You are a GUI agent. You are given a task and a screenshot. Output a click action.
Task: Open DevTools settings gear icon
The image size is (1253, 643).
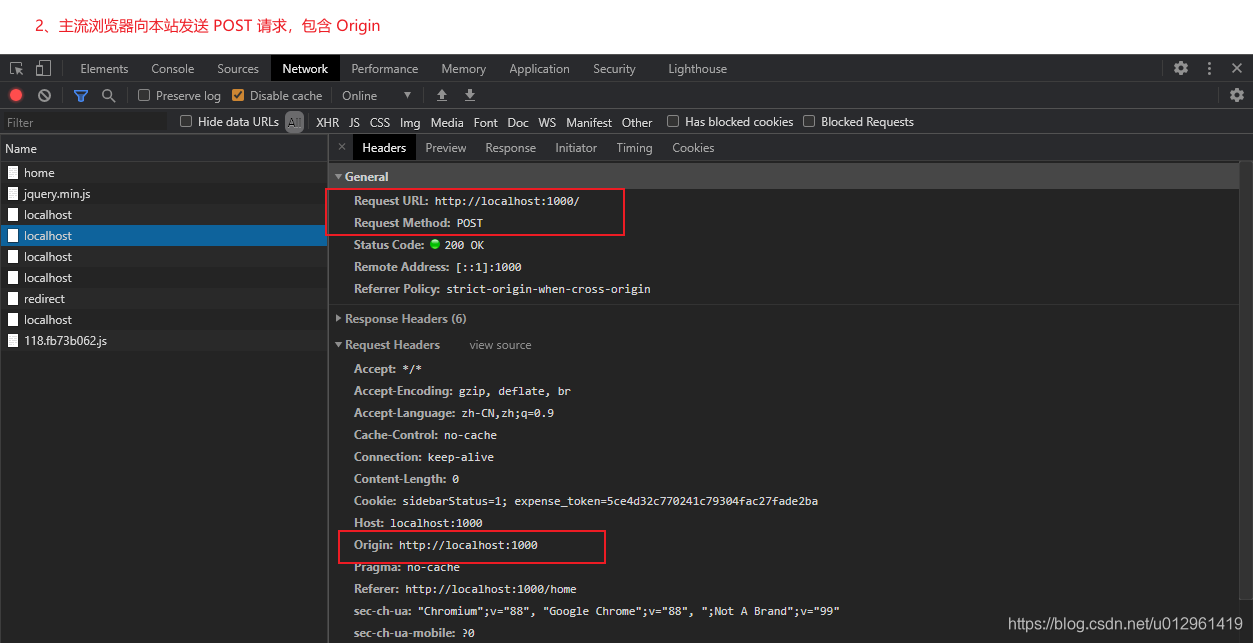click(x=1181, y=68)
